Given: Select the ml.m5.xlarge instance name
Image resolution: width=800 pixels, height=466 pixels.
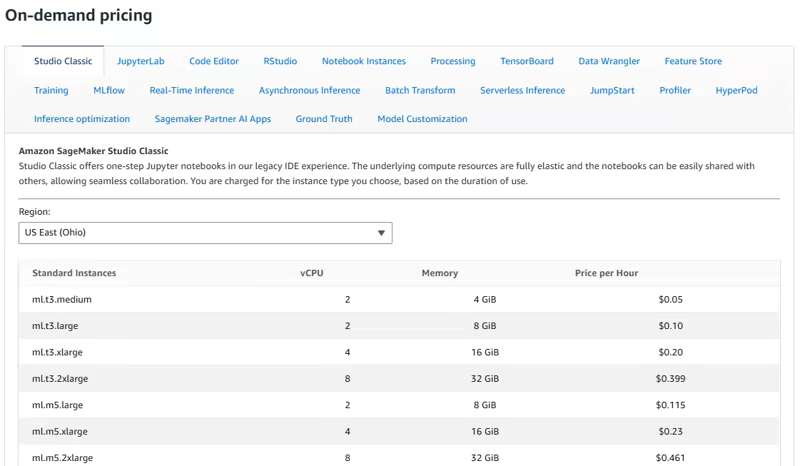Looking at the screenshot, I should coord(60,431).
